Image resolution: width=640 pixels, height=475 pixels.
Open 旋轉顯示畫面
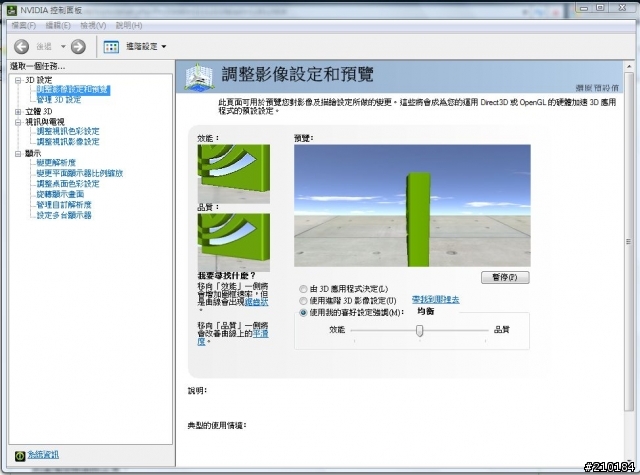point(60,194)
